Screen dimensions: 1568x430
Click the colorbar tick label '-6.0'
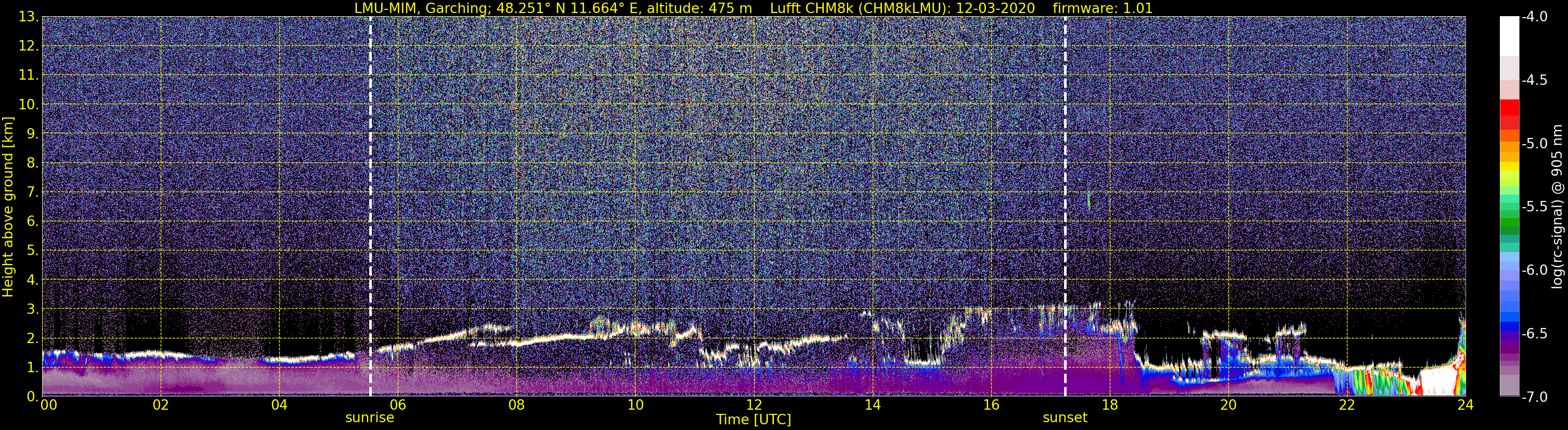coord(1535,270)
